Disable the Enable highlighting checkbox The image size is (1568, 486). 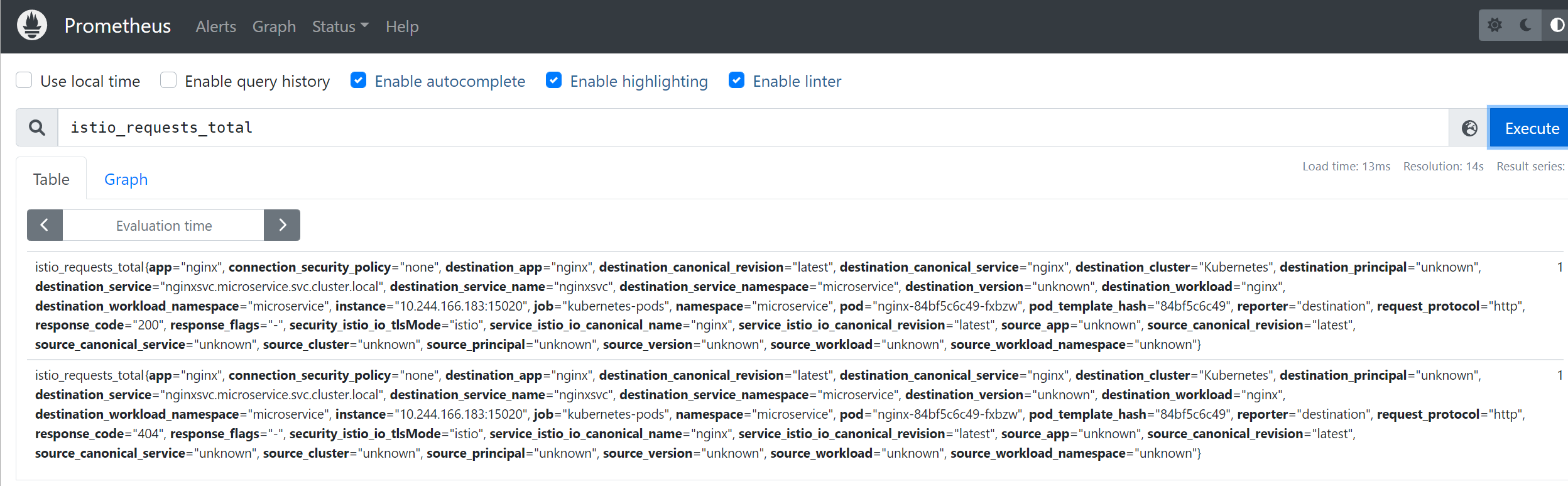[x=553, y=80]
